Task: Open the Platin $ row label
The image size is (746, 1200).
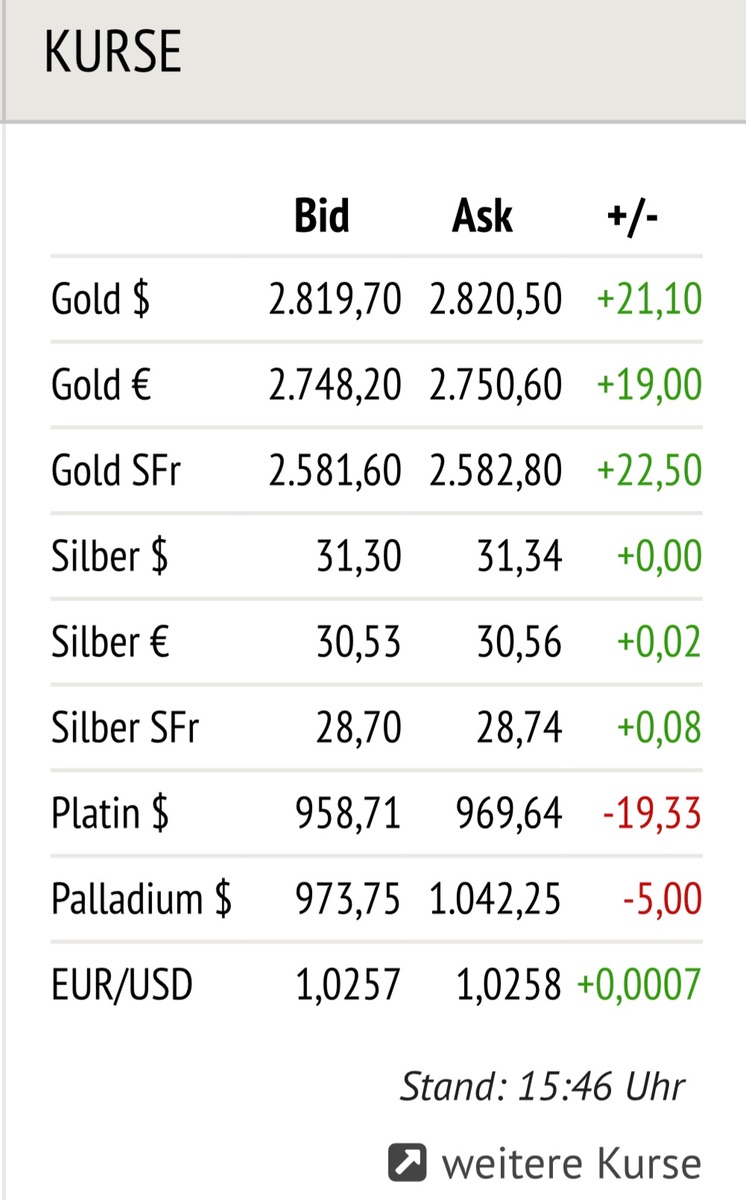Action: (110, 814)
